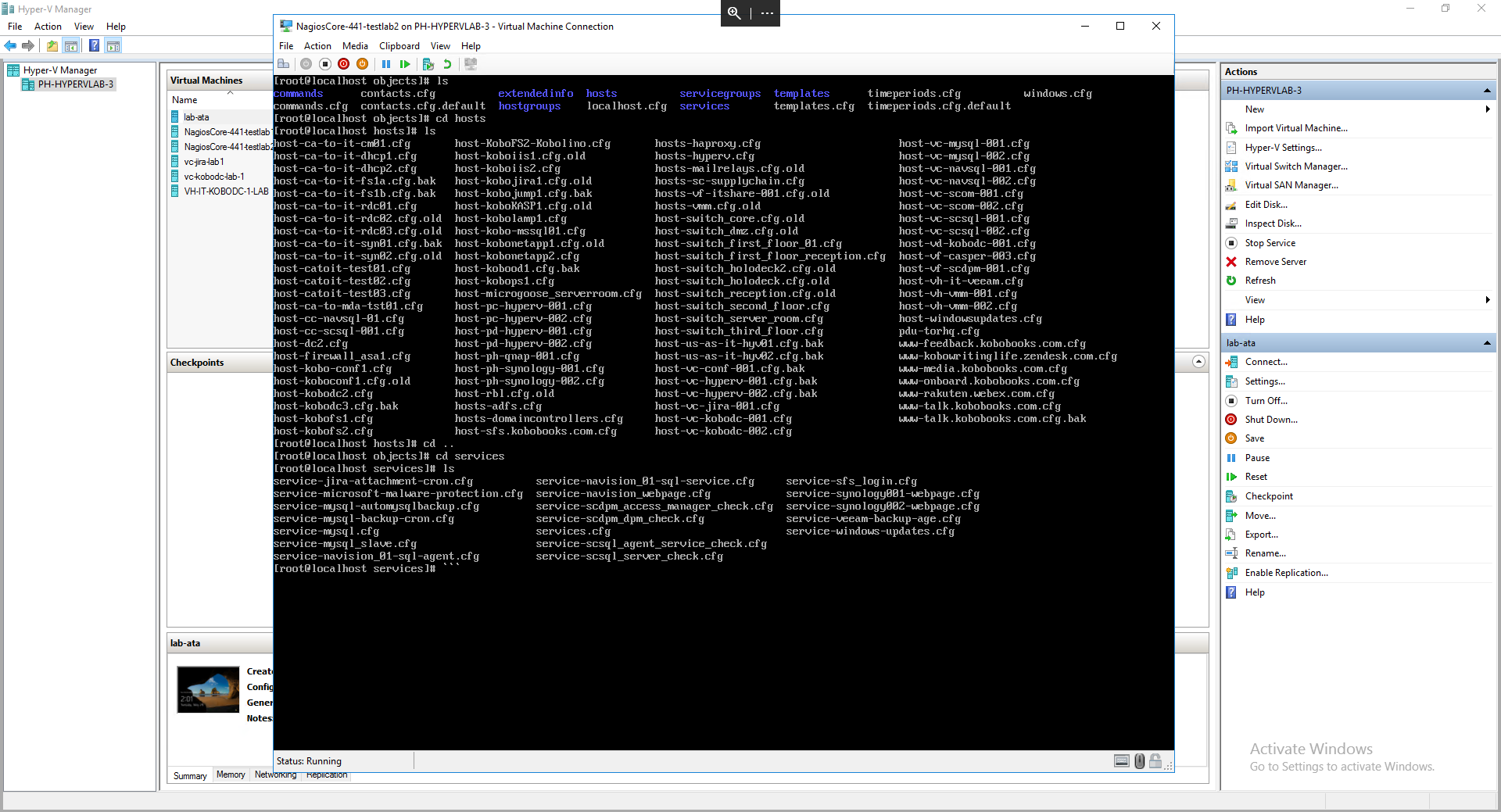1501x812 pixels.
Task: Click the red Remove Server X icon
Action: click(x=1231, y=262)
